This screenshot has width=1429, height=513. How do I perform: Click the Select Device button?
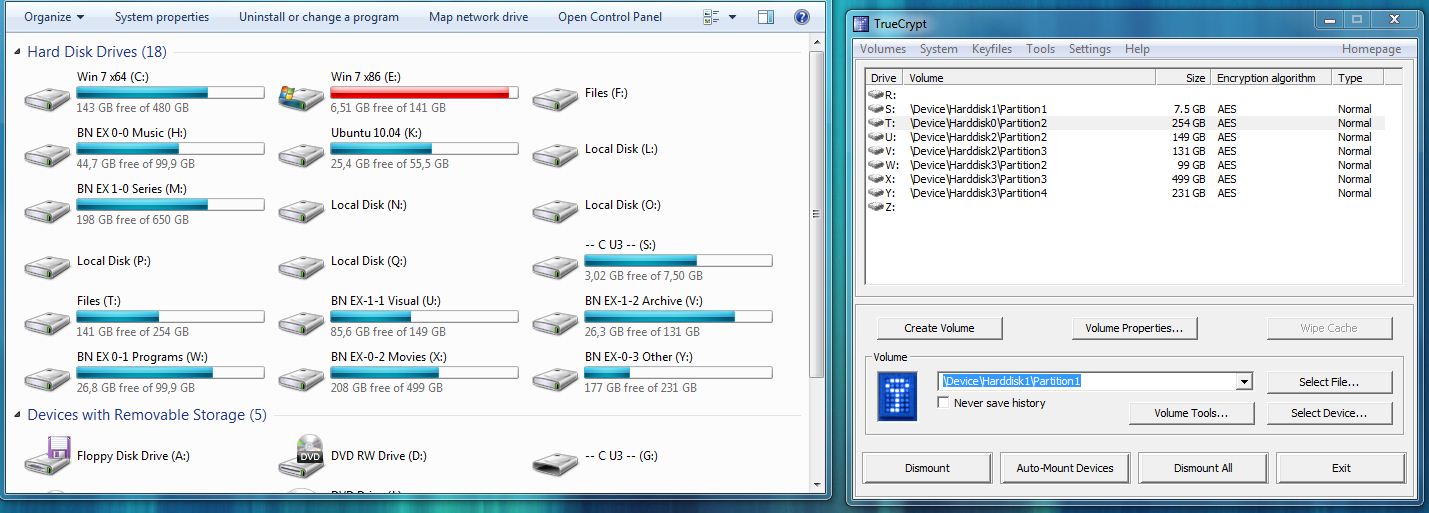(1329, 413)
